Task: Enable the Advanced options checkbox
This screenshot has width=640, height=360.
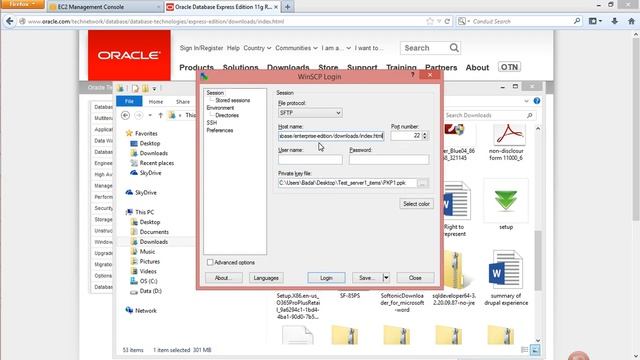Action: tap(210, 262)
